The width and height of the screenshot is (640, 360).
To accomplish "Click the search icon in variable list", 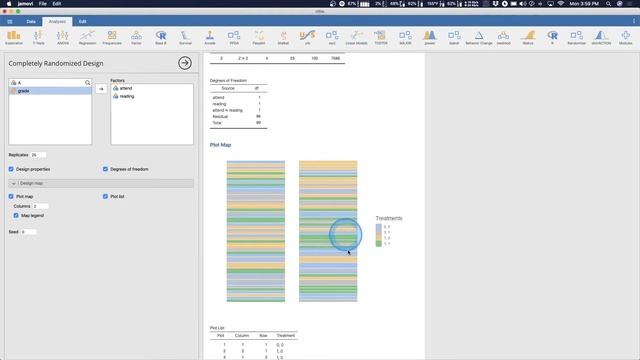I will click(87, 82).
